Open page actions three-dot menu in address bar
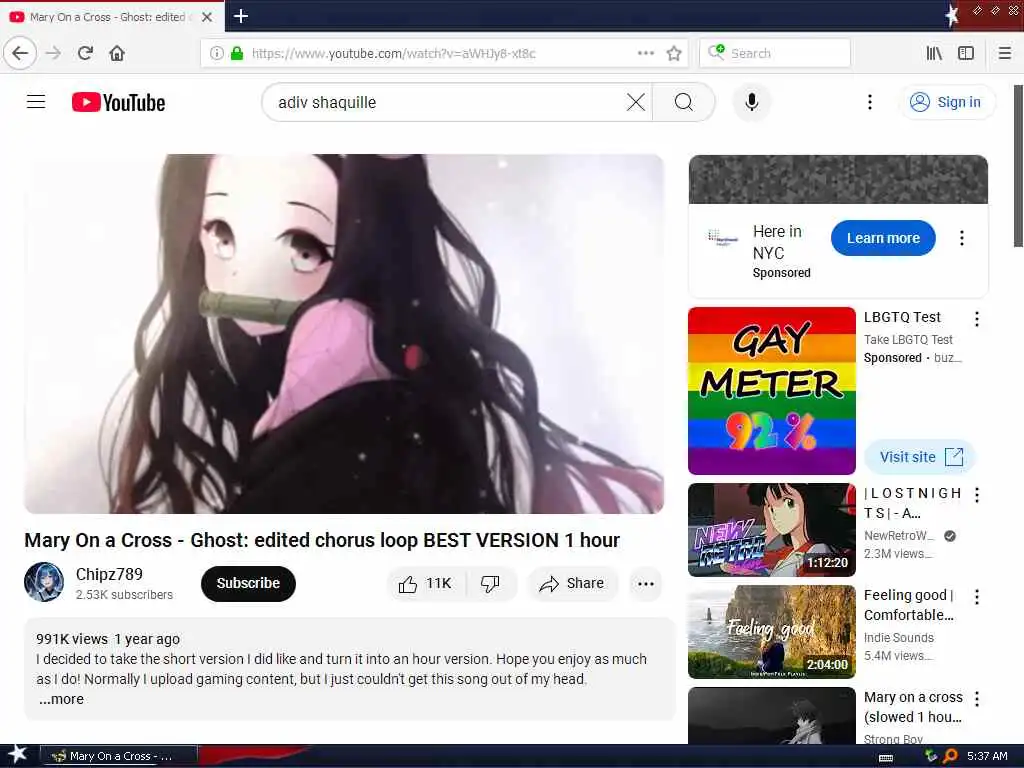The image size is (1024, 768). [x=645, y=53]
